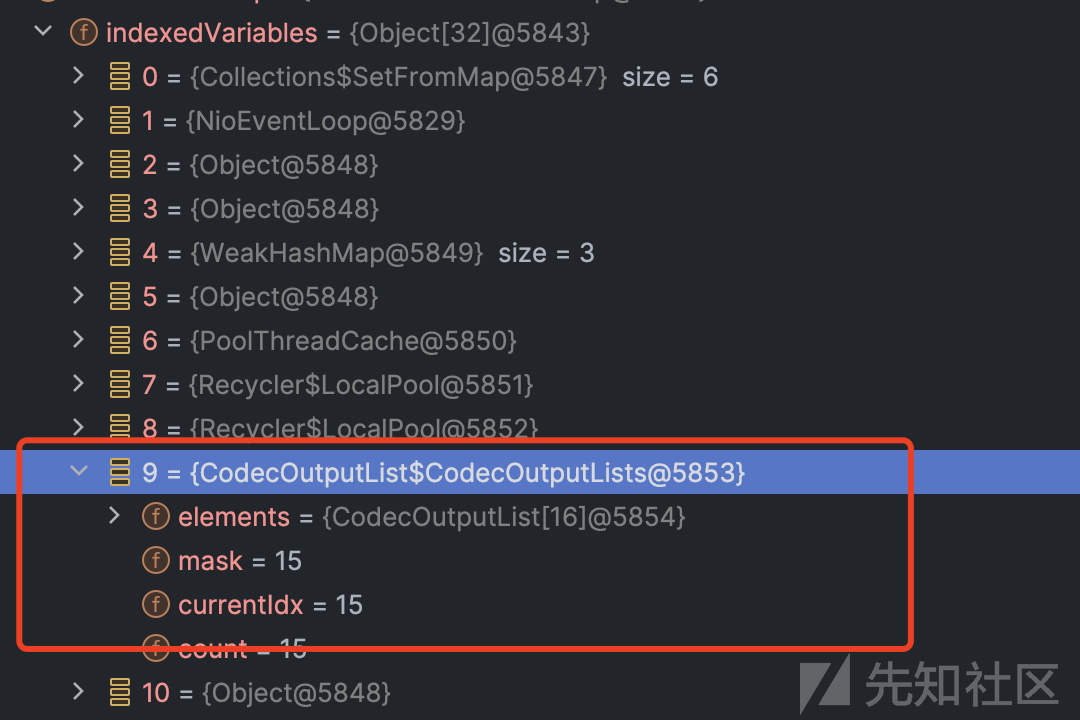
Task: Select the WeakHashMap@5849 row
Action: pyautogui.click(x=540, y=253)
